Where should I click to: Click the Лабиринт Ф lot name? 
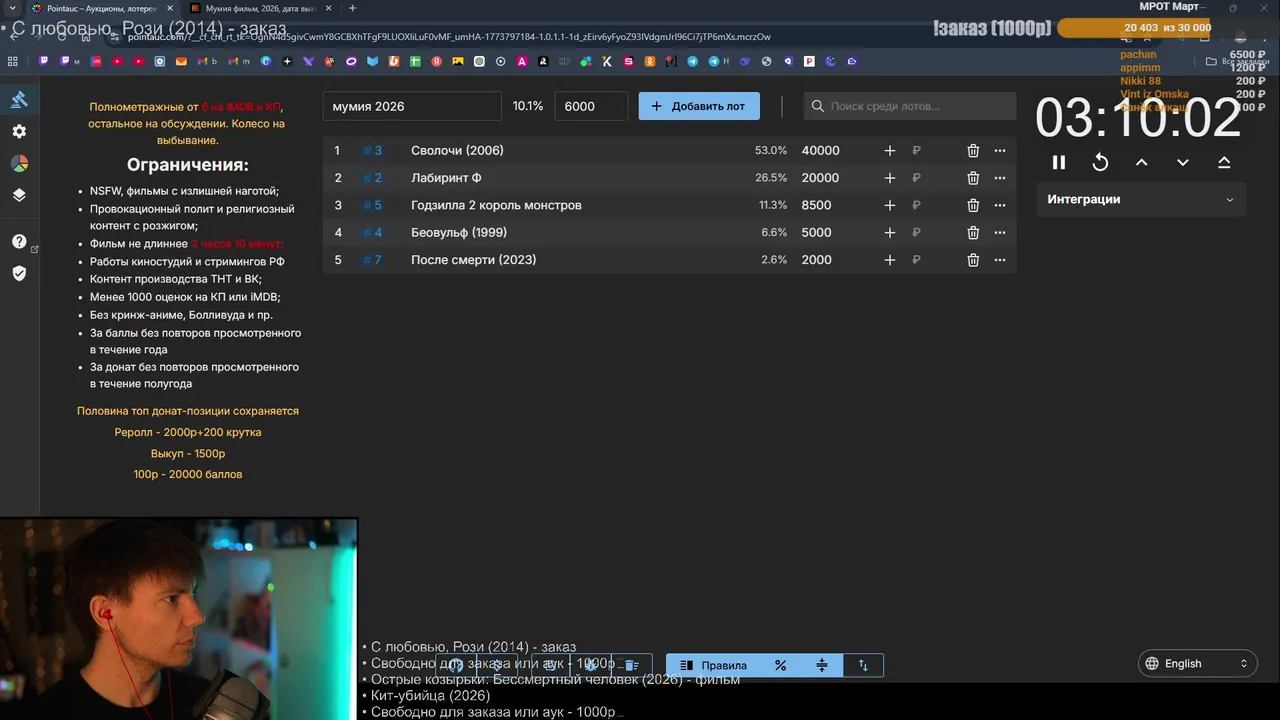[x=446, y=178]
